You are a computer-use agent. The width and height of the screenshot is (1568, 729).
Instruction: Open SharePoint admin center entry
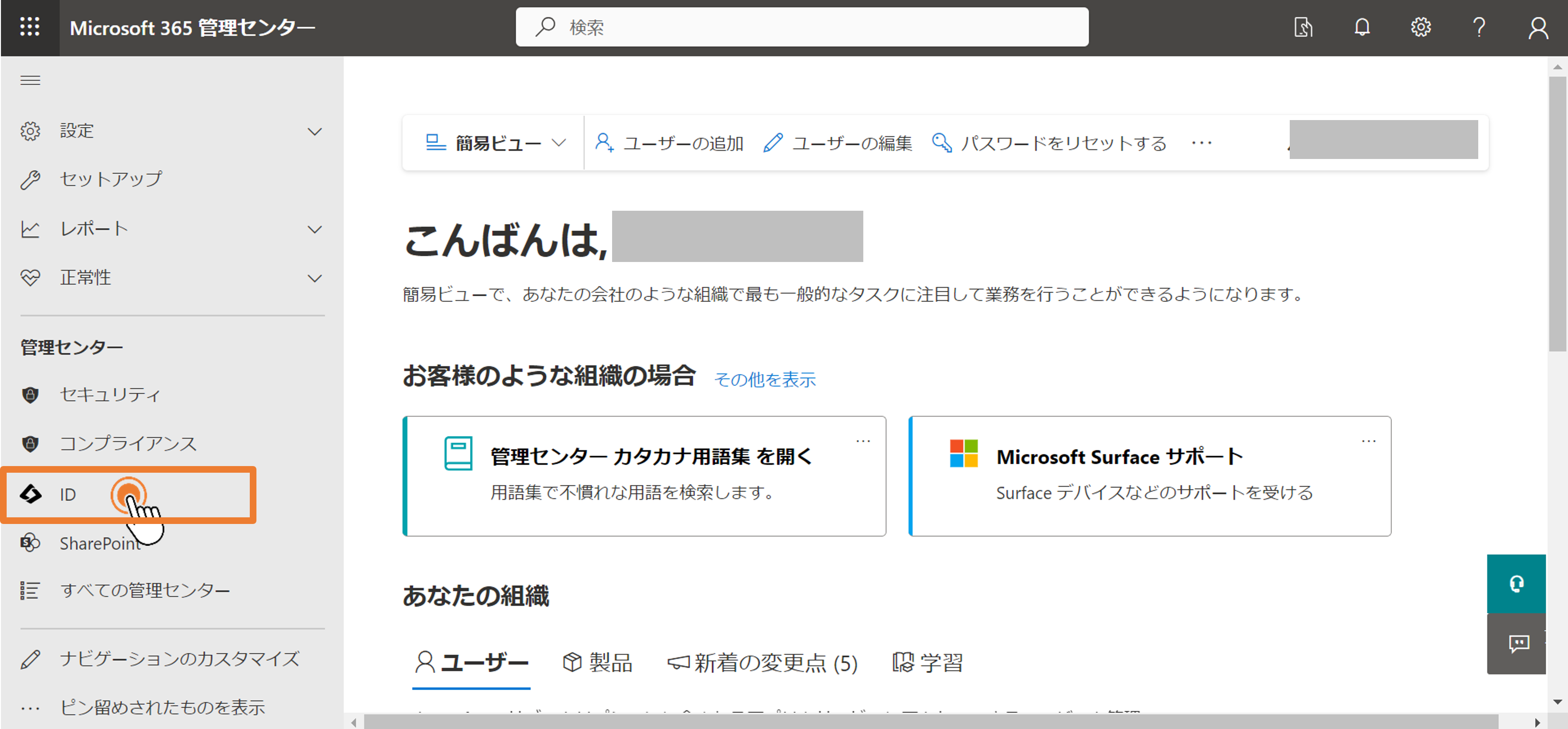pos(101,543)
